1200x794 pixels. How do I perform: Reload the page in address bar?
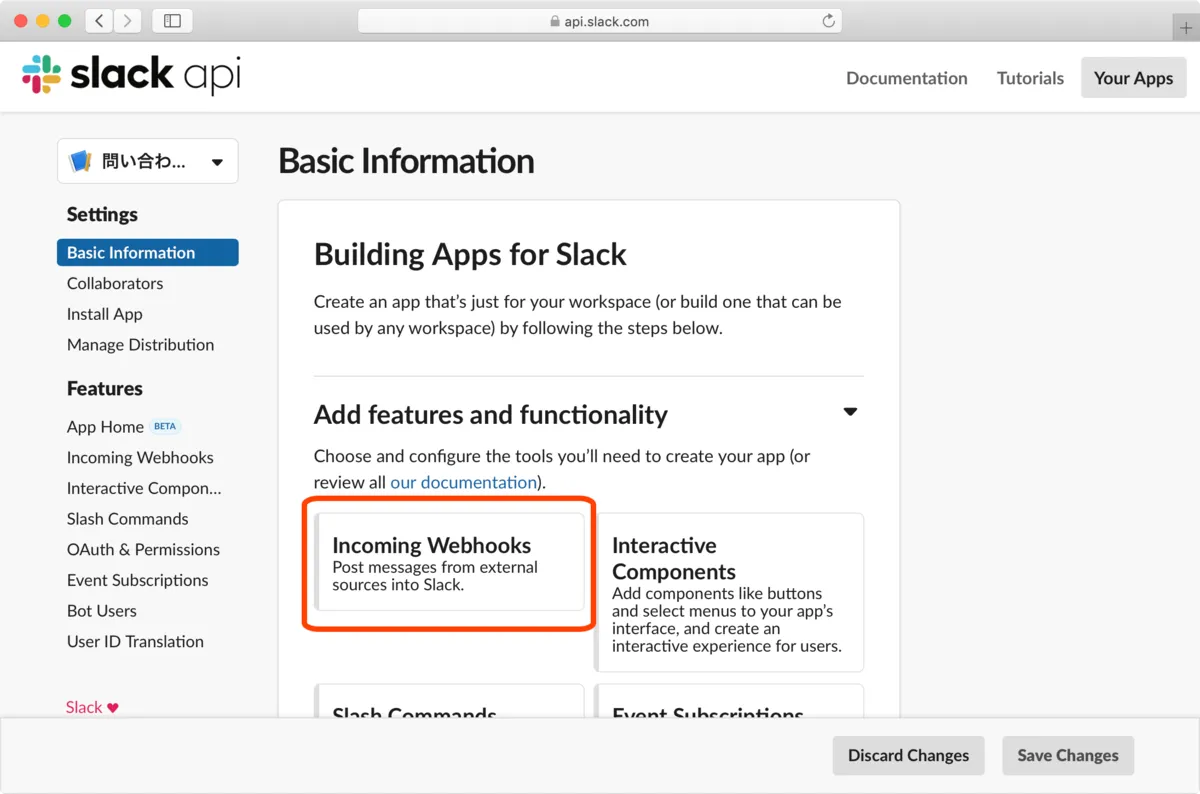click(x=828, y=21)
